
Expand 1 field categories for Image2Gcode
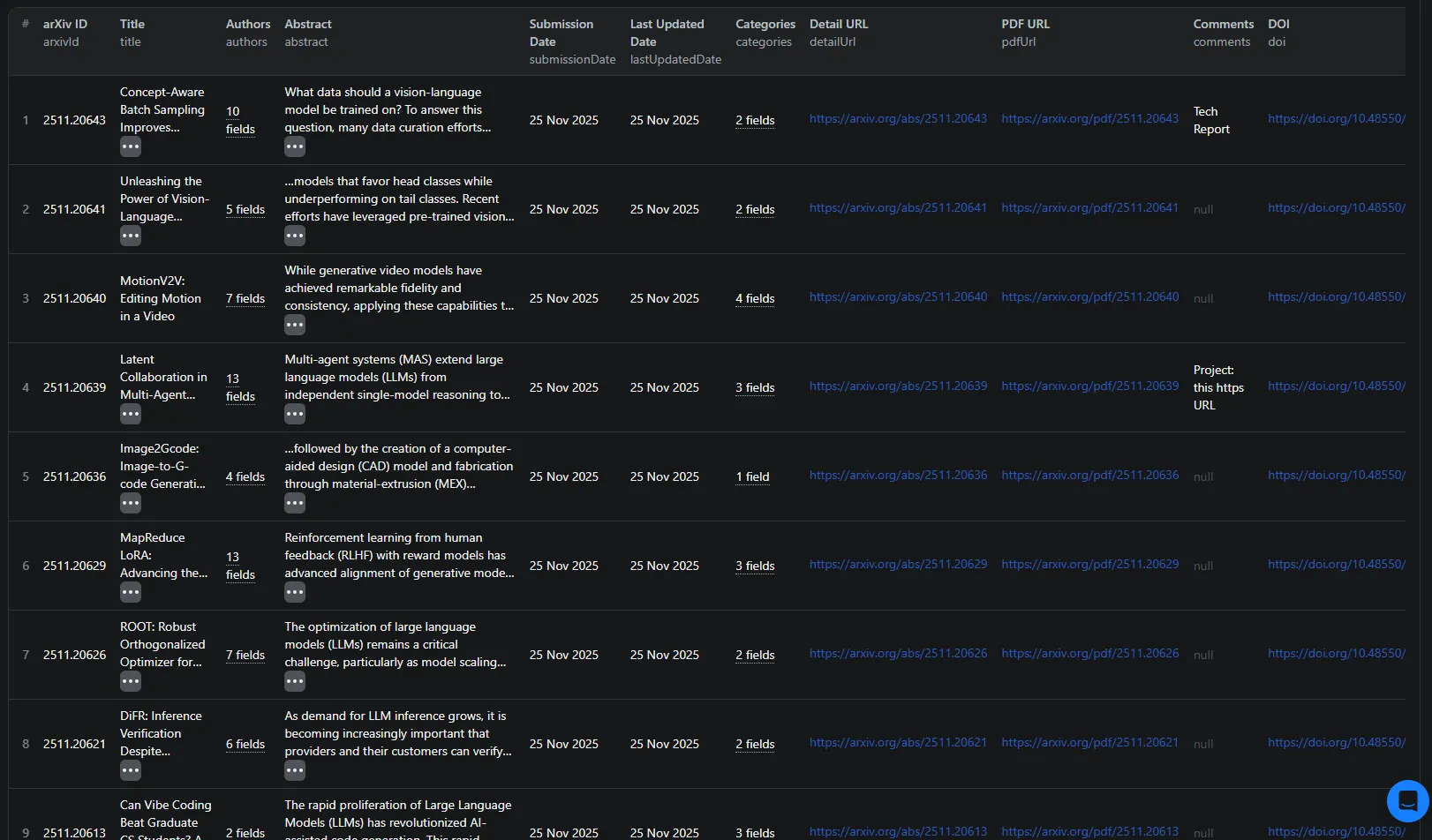click(752, 476)
